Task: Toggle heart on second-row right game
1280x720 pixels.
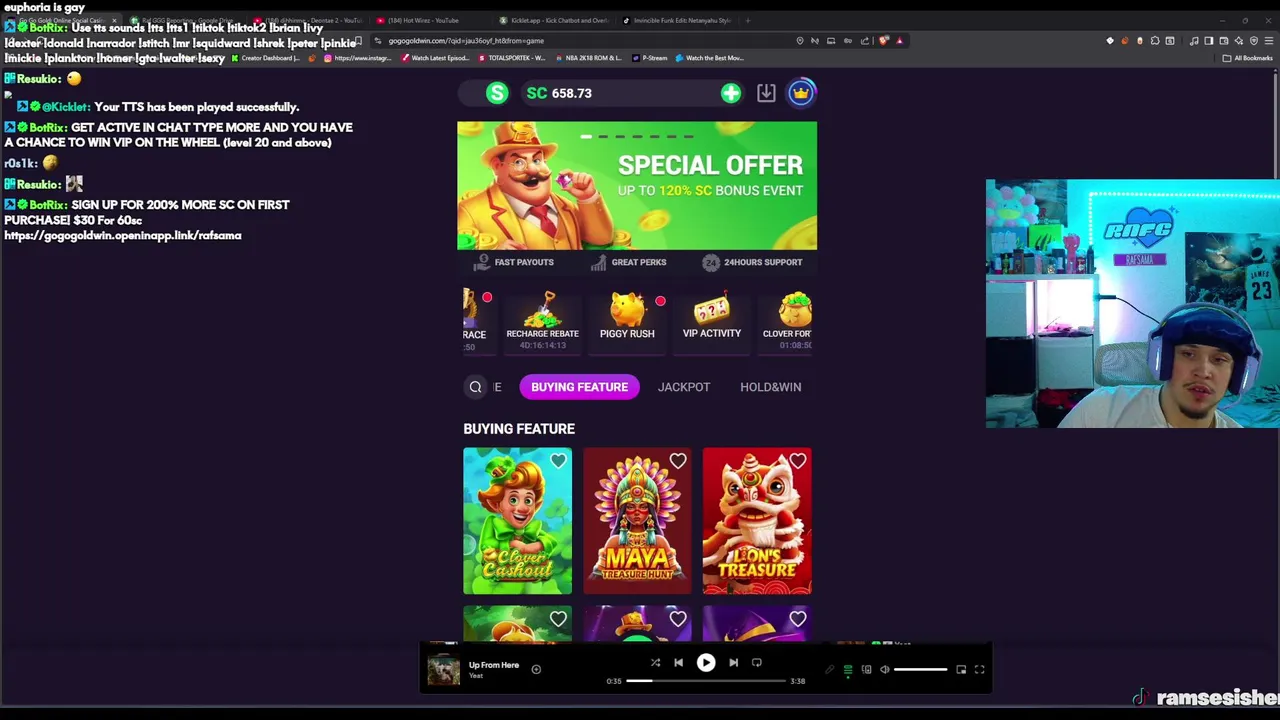Action: tap(797, 619)
